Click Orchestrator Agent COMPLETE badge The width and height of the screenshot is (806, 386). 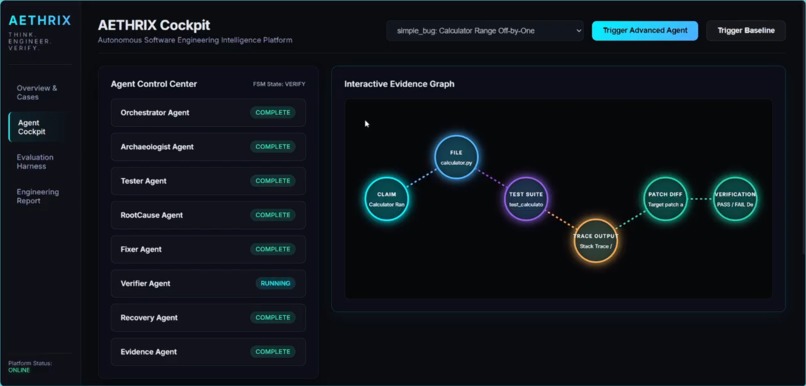point(273,113)
